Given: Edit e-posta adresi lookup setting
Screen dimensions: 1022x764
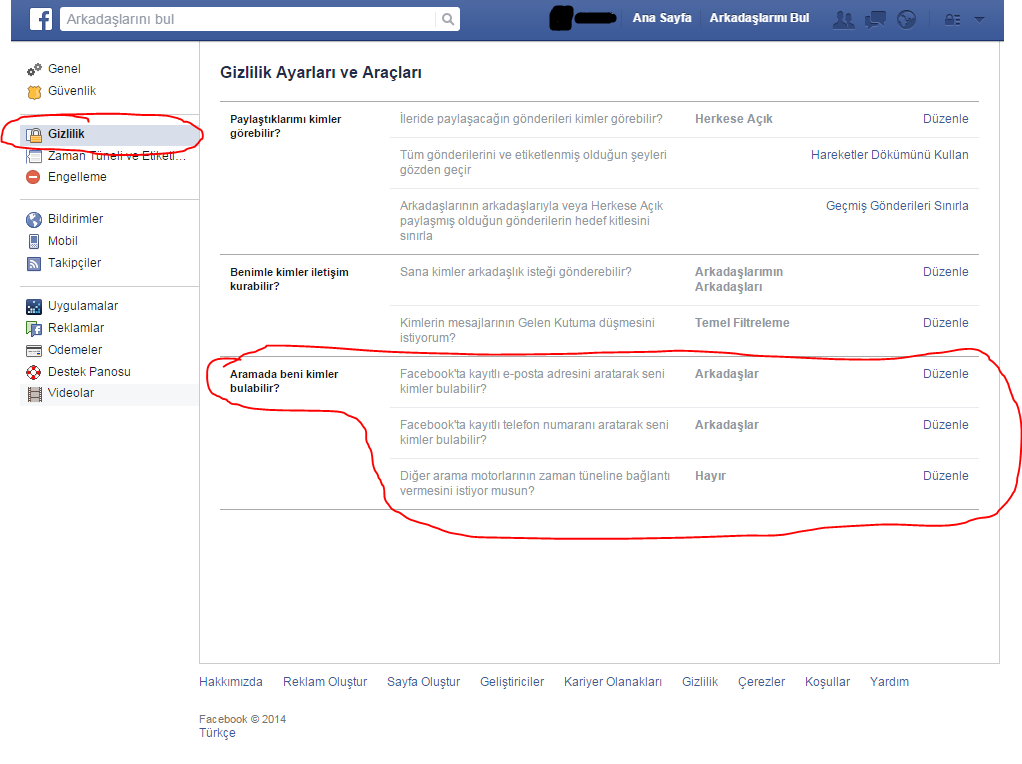Looking at the screenshot, I should (945, 374).
